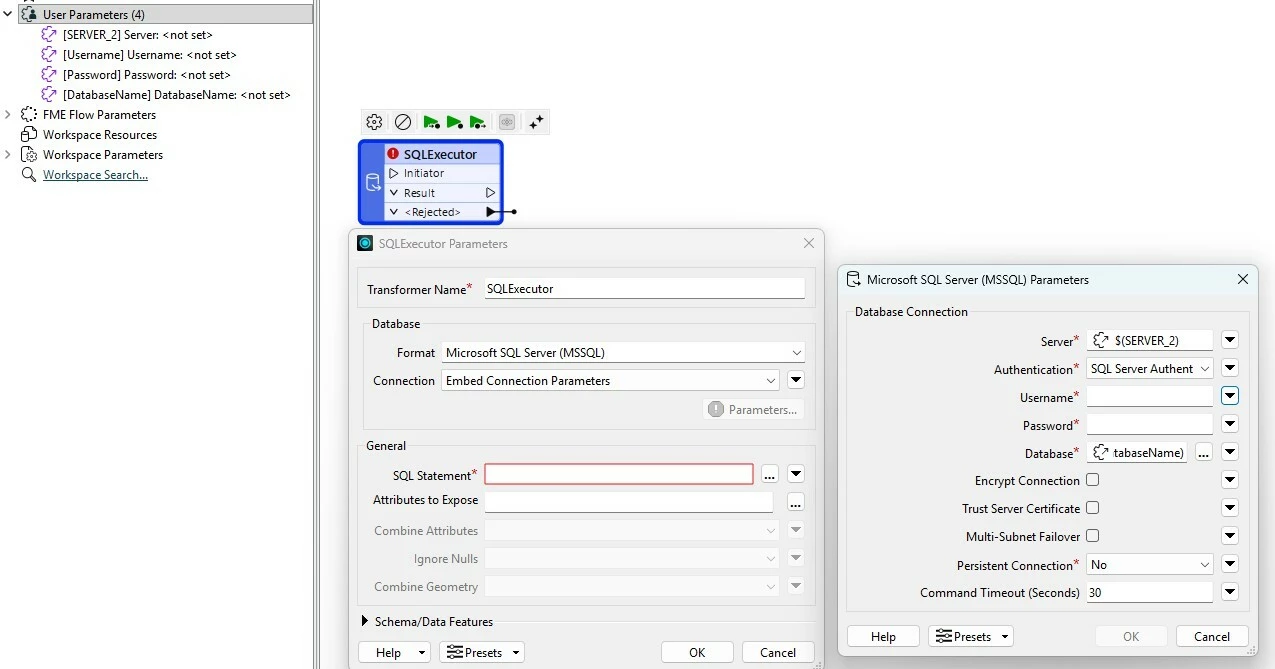Click the Username user parameter icon
This screenshot has width=1275, height=669.
(49, 54)
